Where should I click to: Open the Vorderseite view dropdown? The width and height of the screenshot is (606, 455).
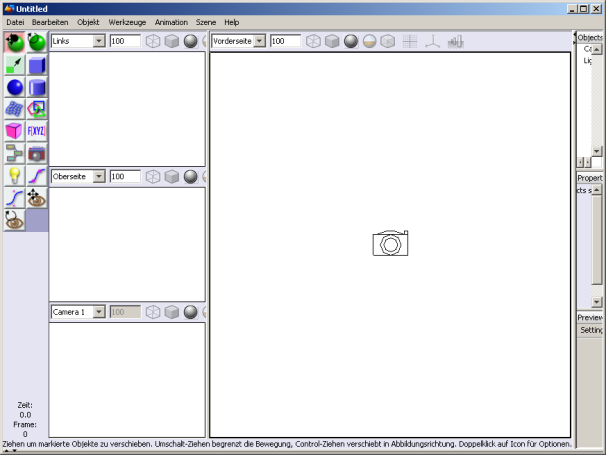(260, 41)
